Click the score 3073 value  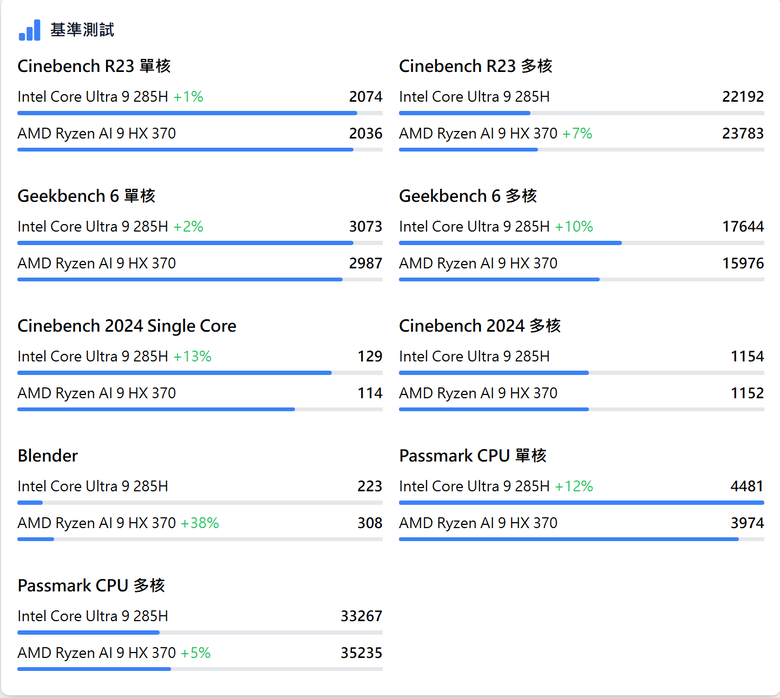366,226
